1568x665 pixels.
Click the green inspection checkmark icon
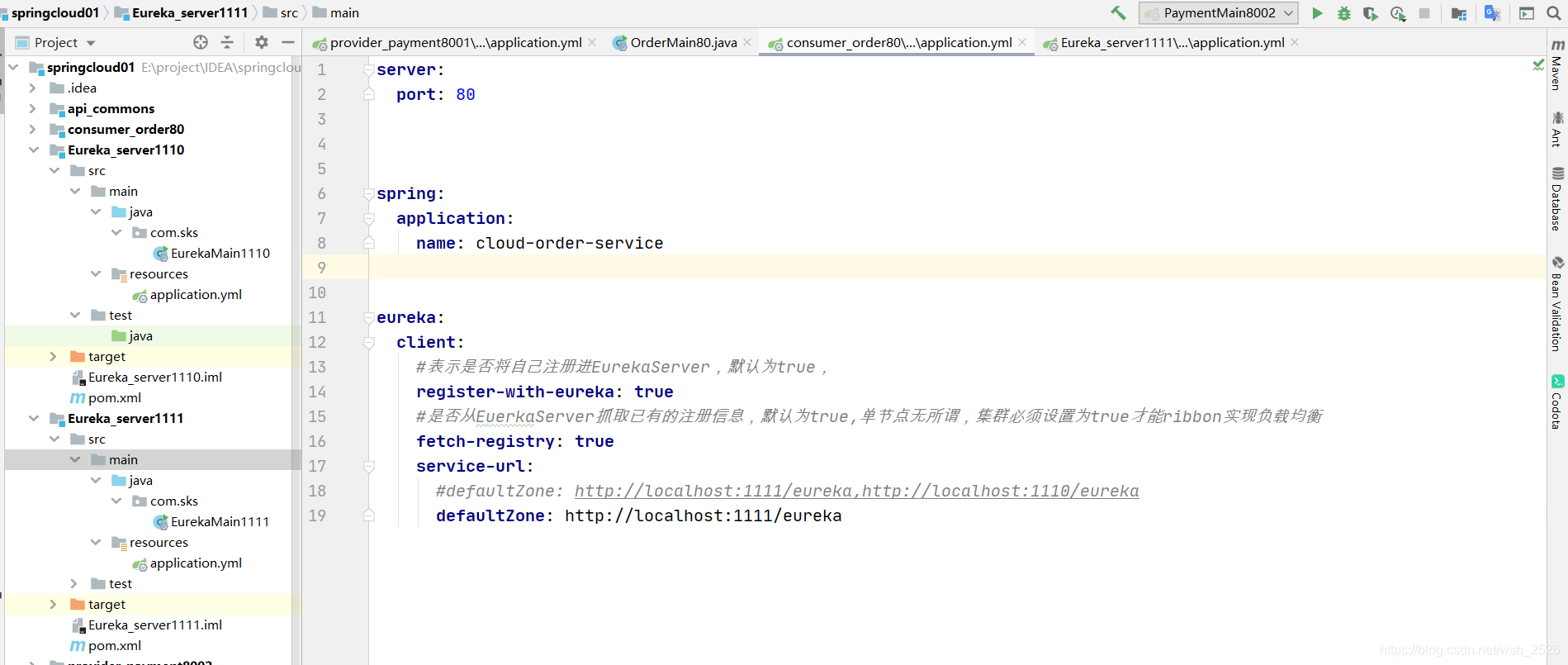(x=1537, y=64)
